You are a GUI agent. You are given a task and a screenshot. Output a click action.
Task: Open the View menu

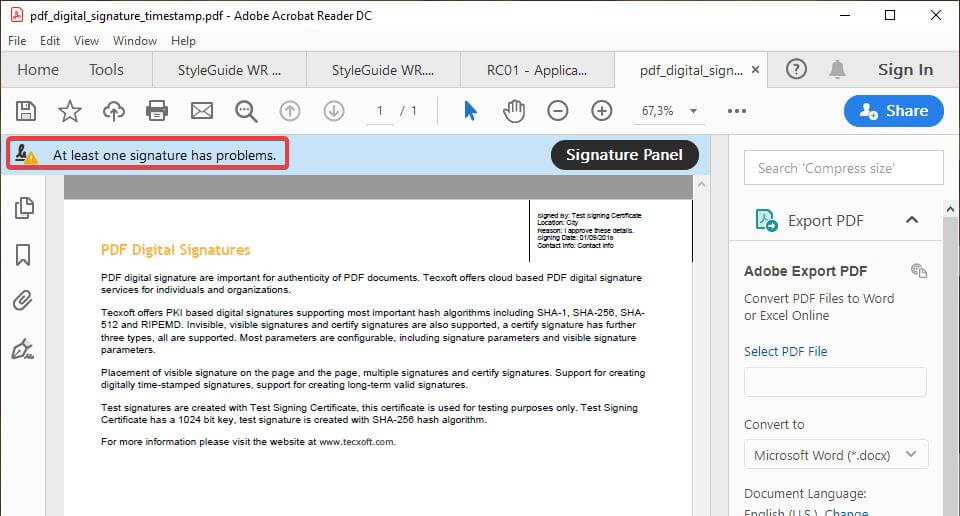[86, 40]
